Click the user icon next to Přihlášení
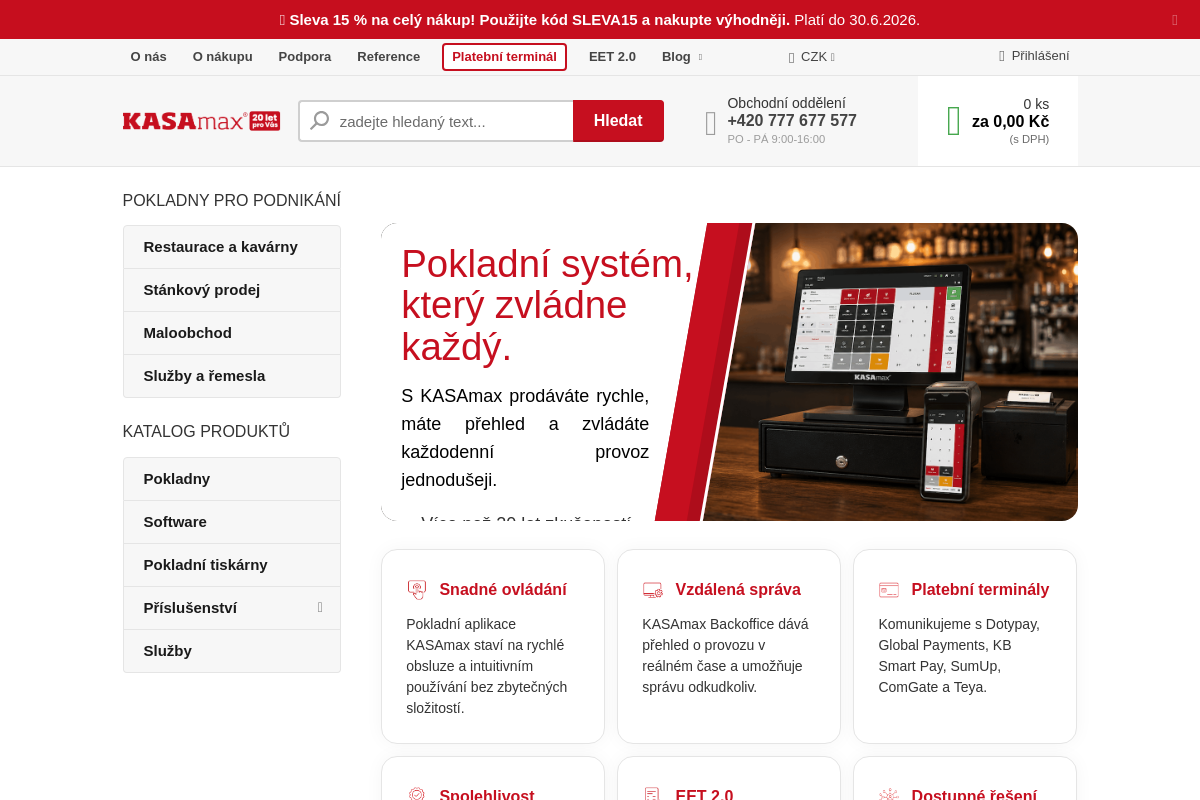 pos(1002,56)
